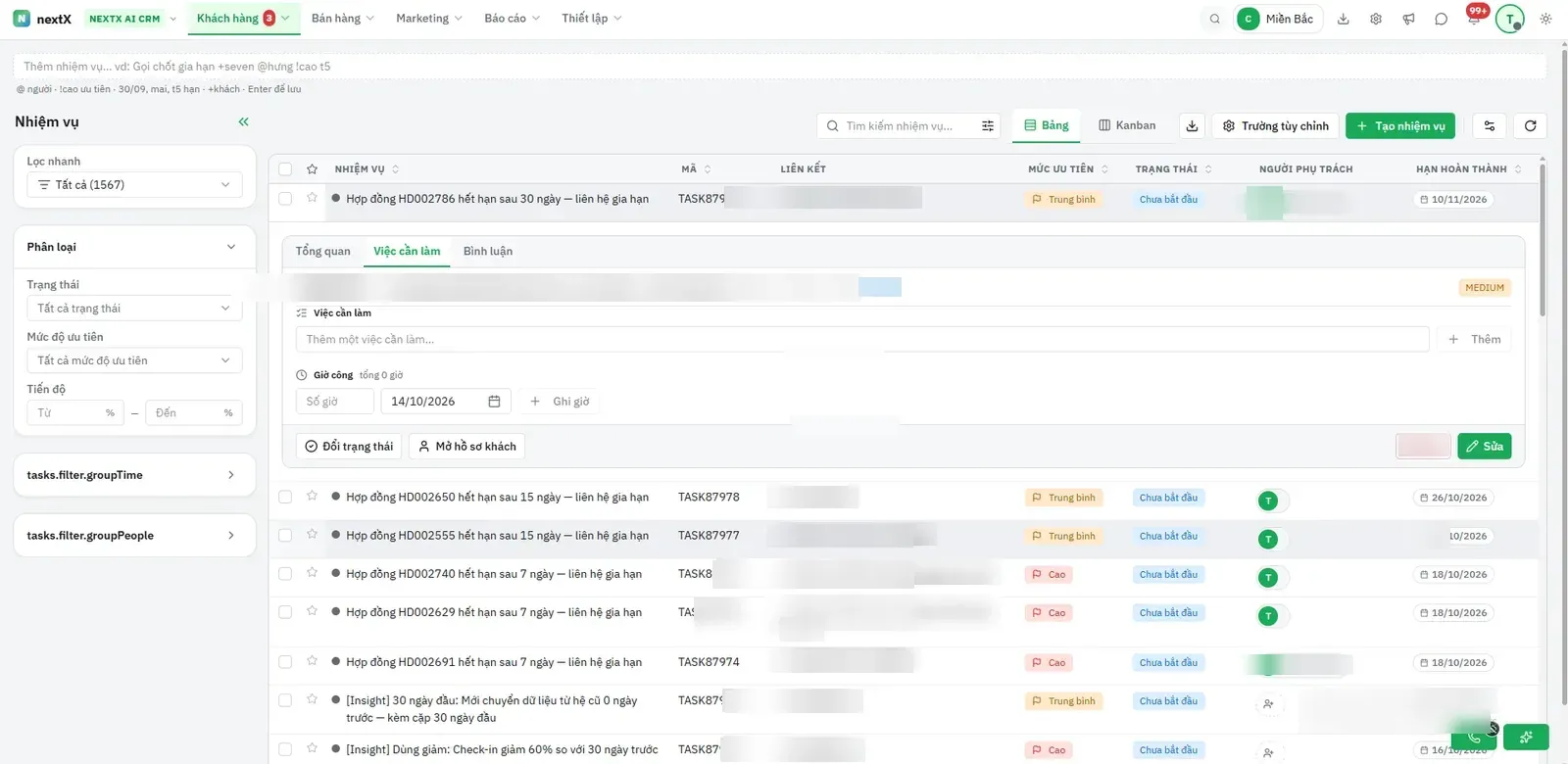This screenshot has height=764, width=1568.
Task: Star the HD002786 contract task
Action: point(312,198)
